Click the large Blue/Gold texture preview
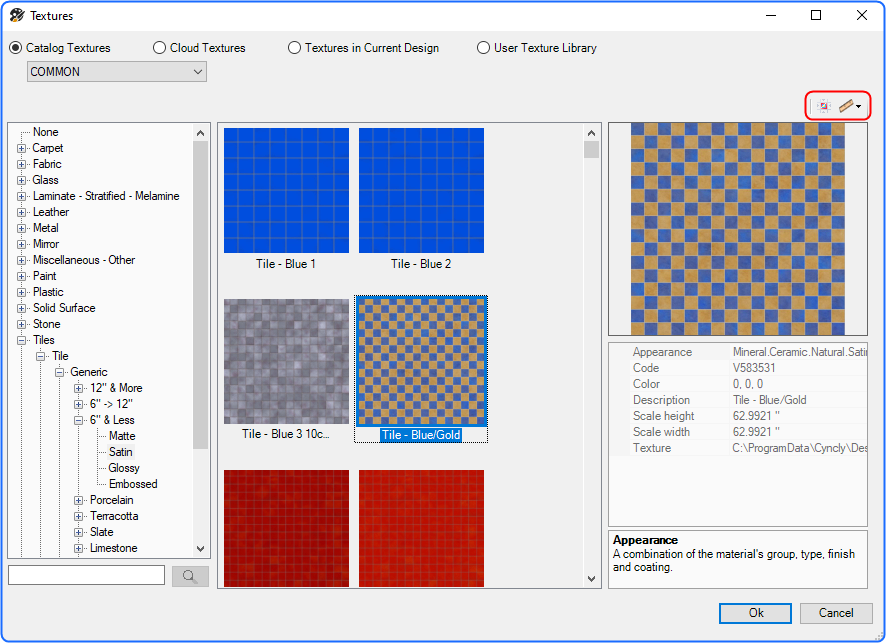The width and height of the screenshot is (886, 643). coord(738,229)
